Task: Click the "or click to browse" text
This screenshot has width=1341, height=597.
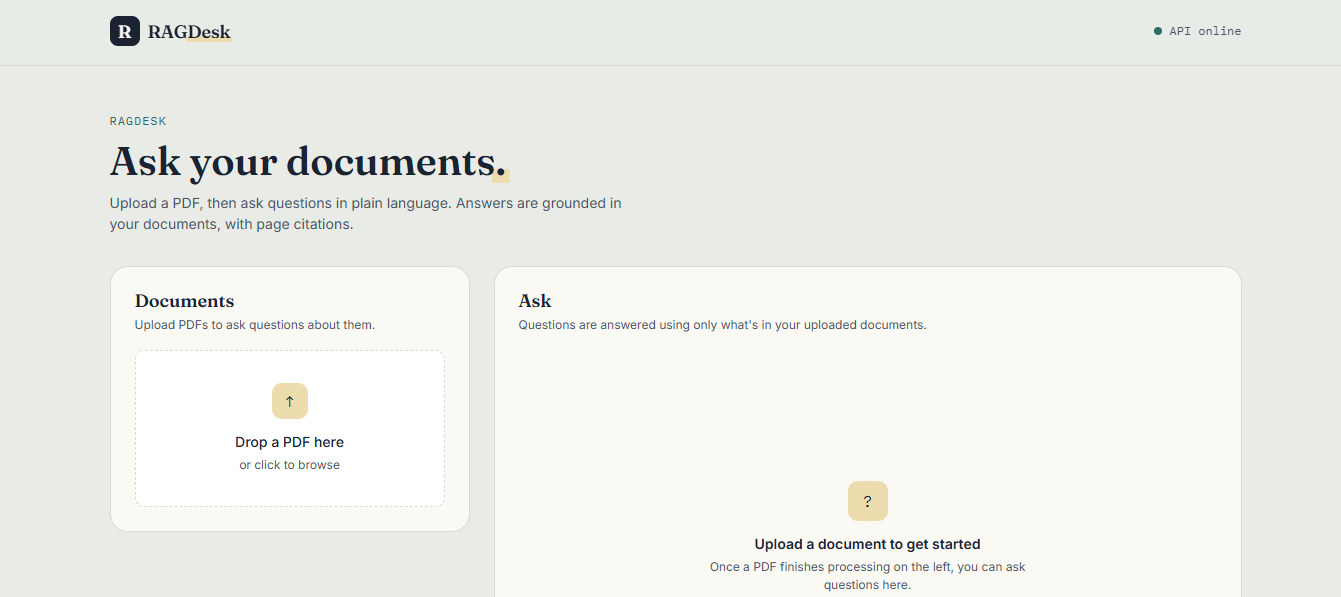Action: pos(290,465)
